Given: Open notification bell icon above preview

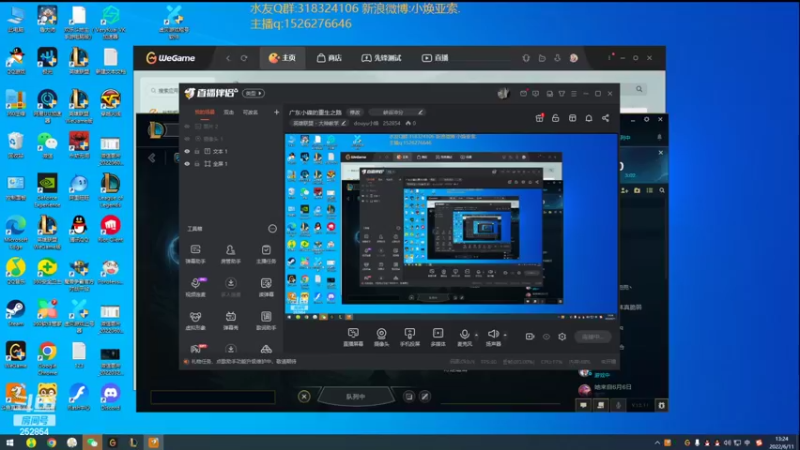Looking at the screenshot, I should (x=589, y=118).
